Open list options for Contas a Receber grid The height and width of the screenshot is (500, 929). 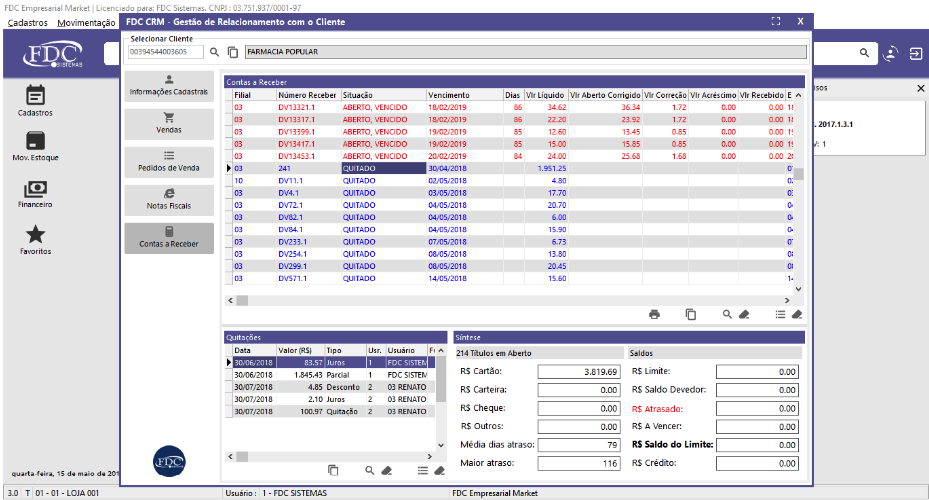780,315
